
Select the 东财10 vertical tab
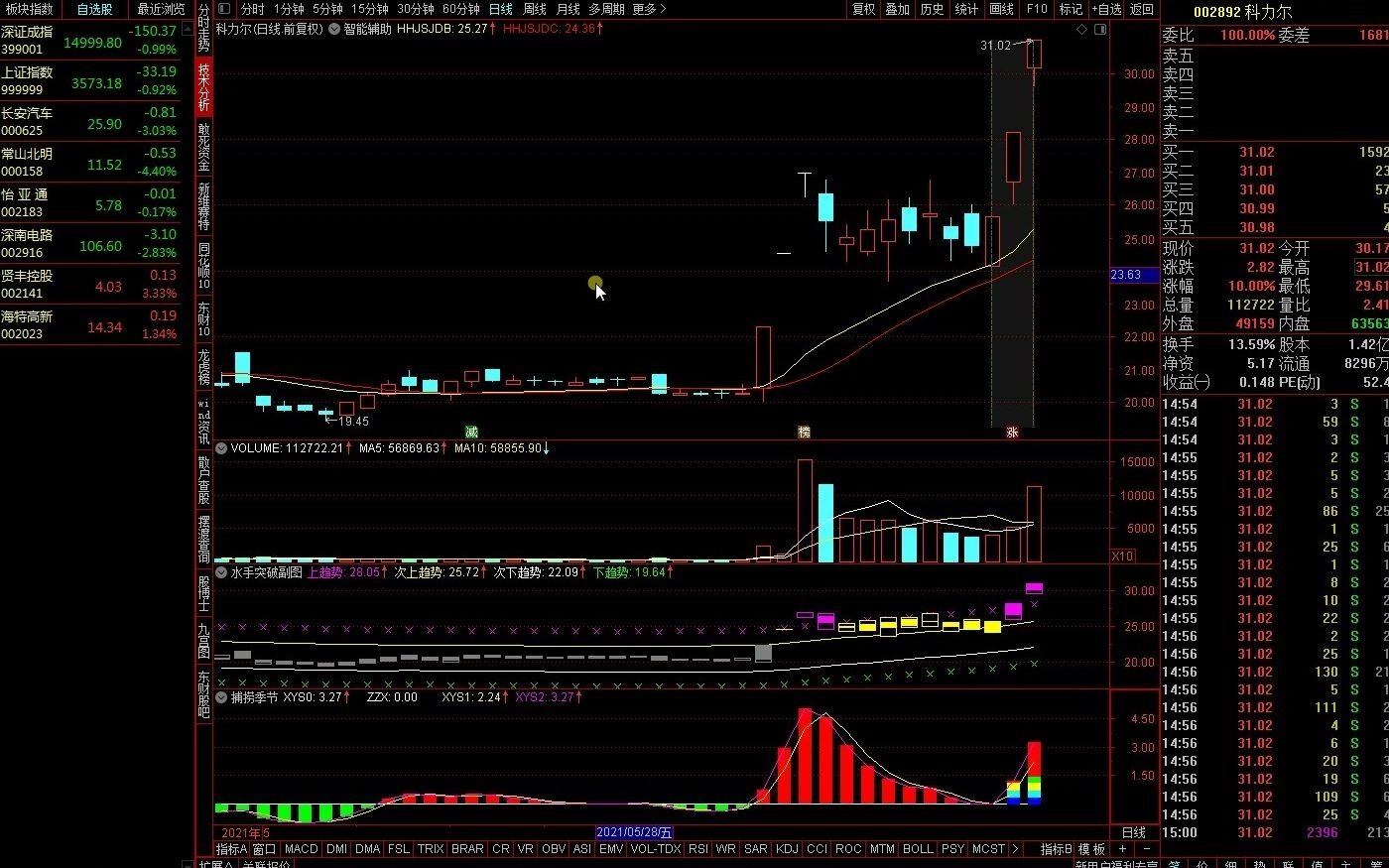point(203,318)
